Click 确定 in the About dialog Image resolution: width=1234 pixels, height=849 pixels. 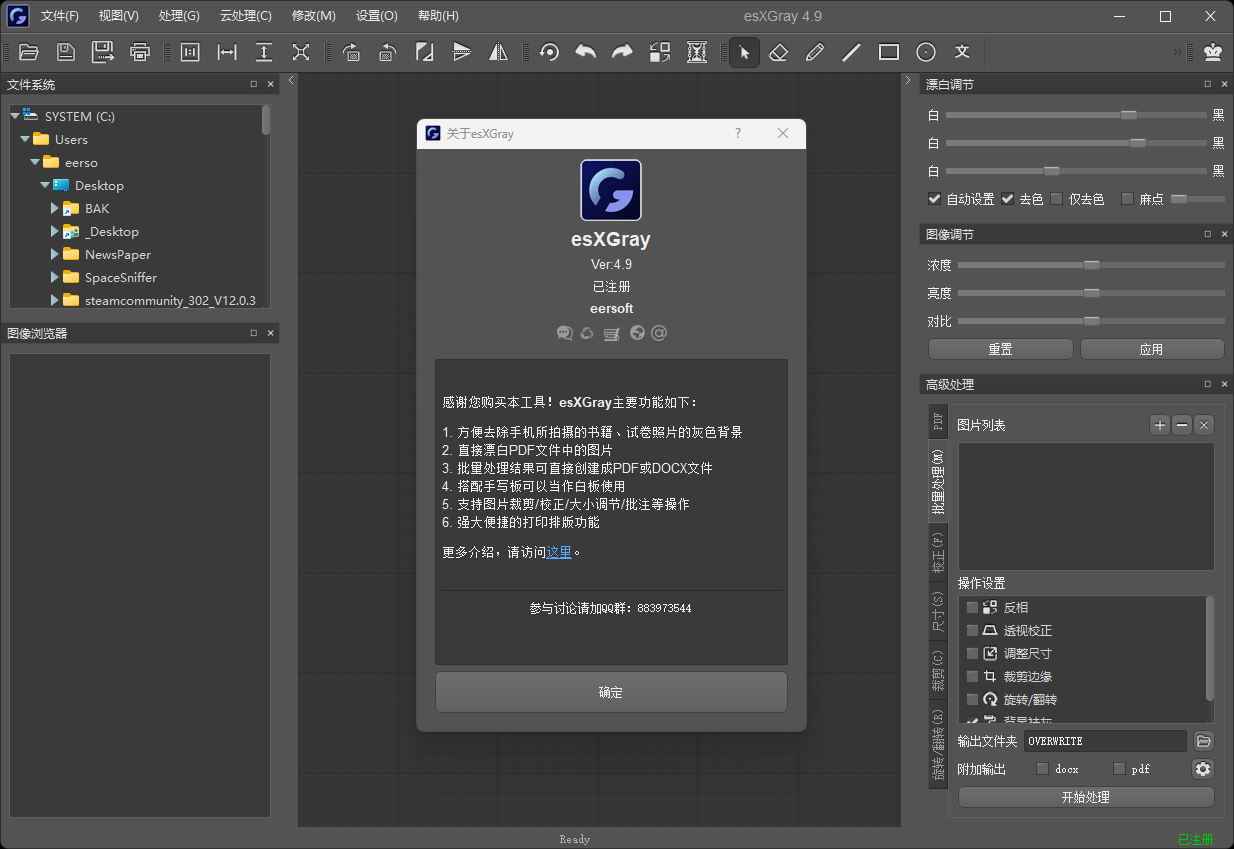tap(611, 692)
